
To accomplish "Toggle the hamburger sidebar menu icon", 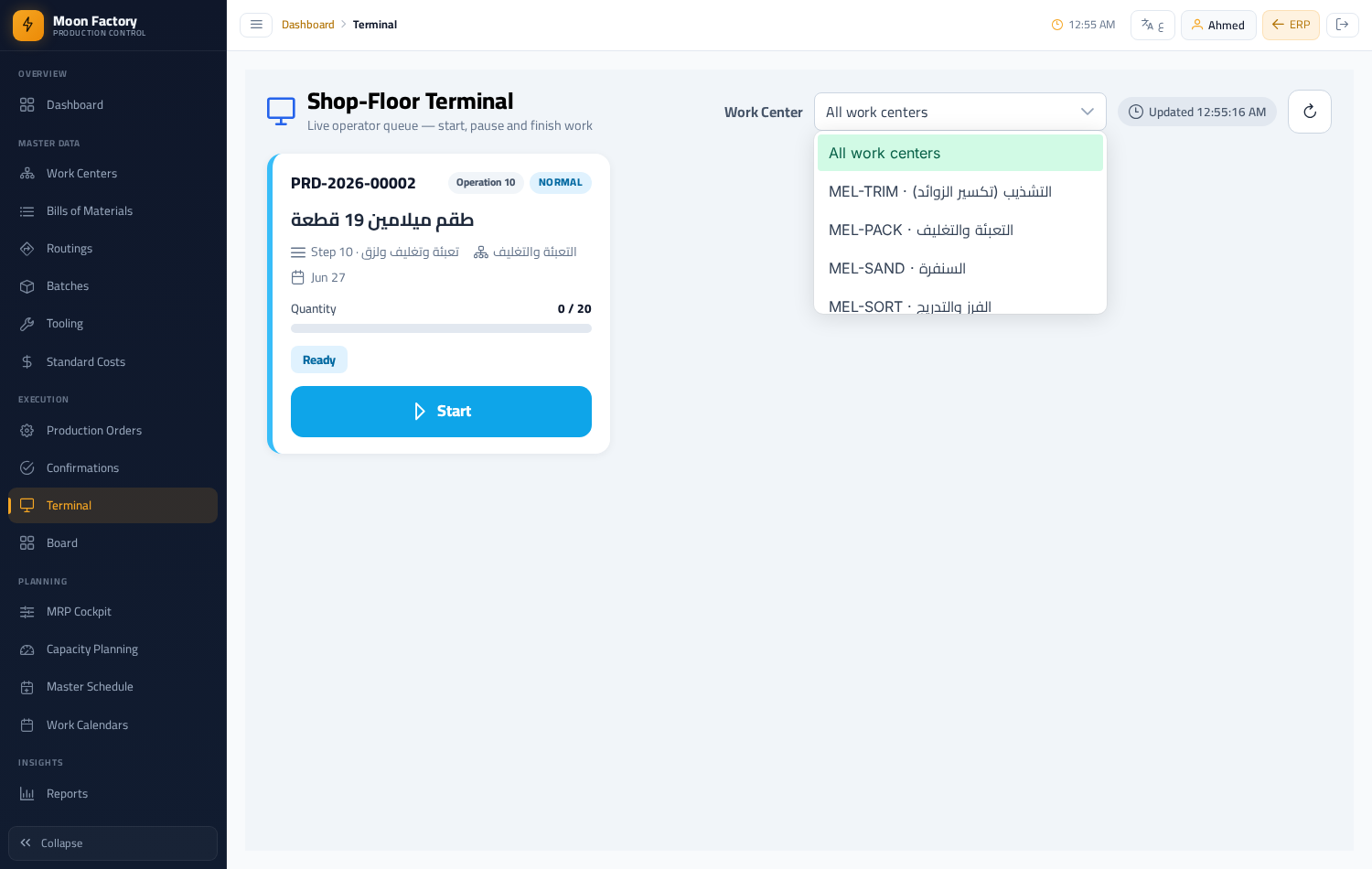I will (x=256, y=25).
